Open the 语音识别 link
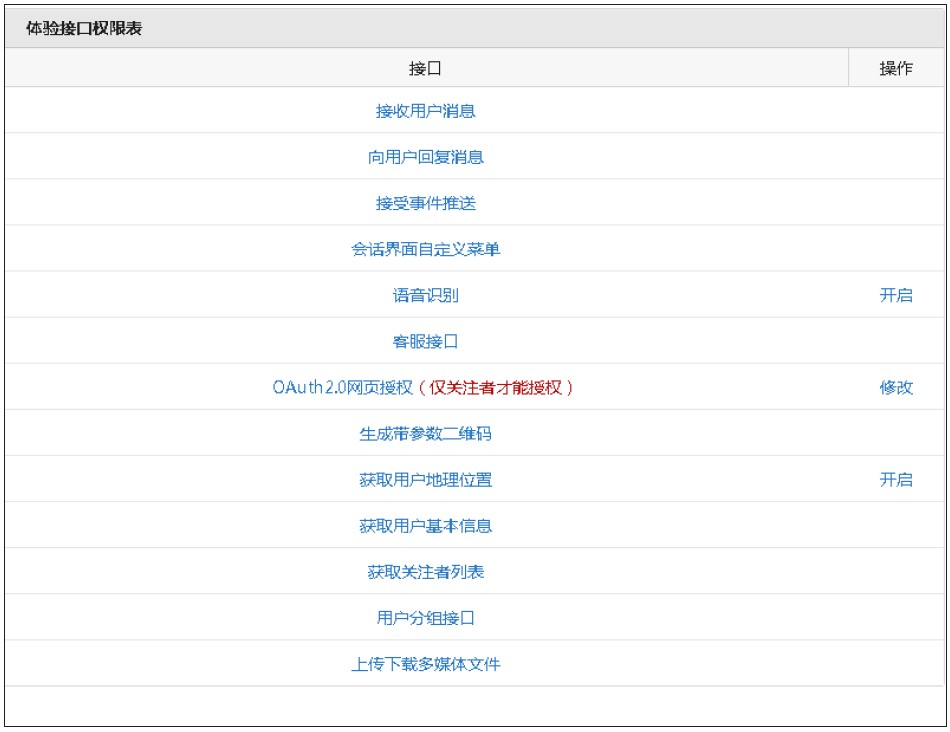Screen dimensions: 950x732 click(x=425, y=295)
